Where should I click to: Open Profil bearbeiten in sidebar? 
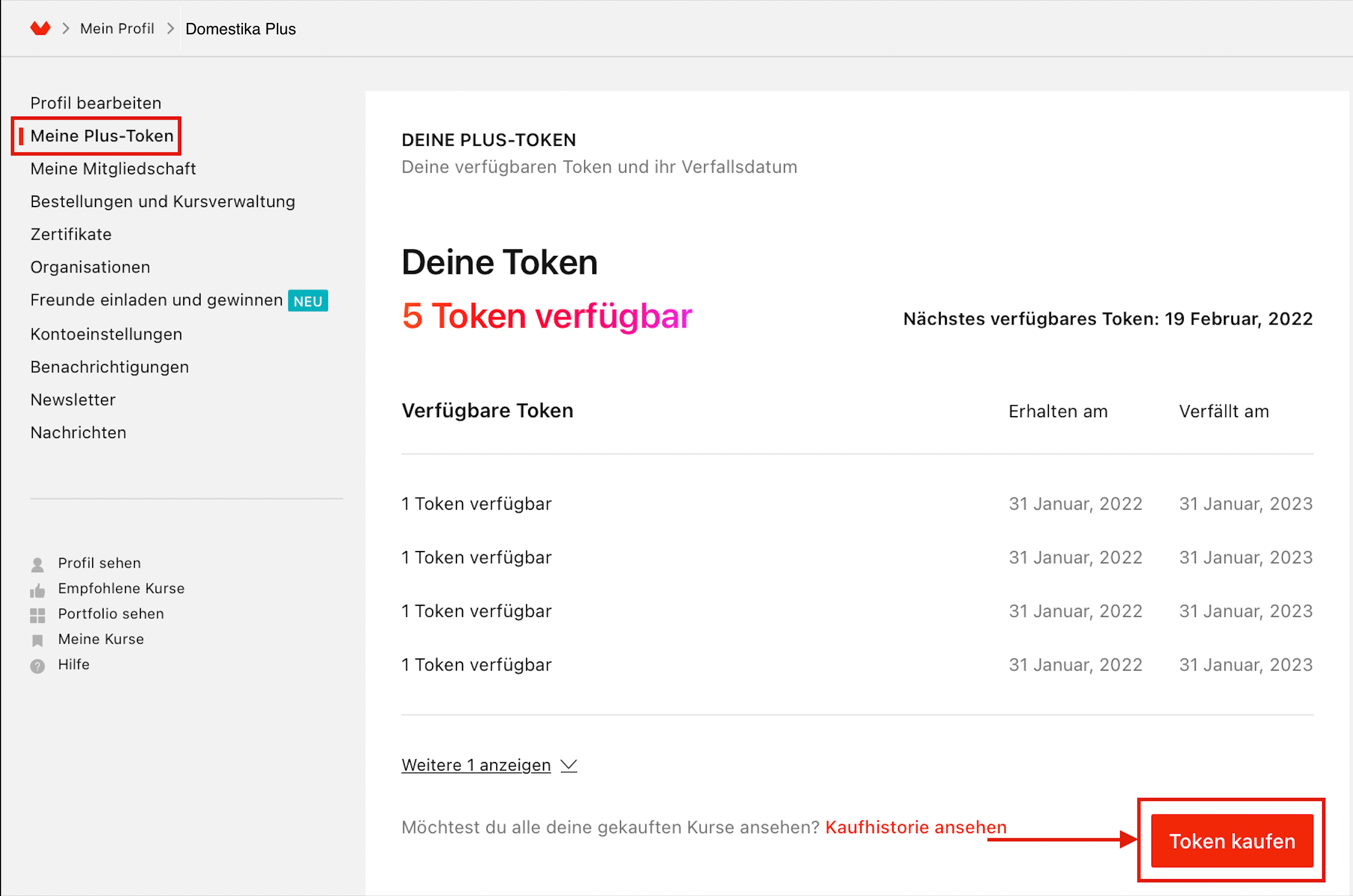pyautogui.click(x=96, y=103)
